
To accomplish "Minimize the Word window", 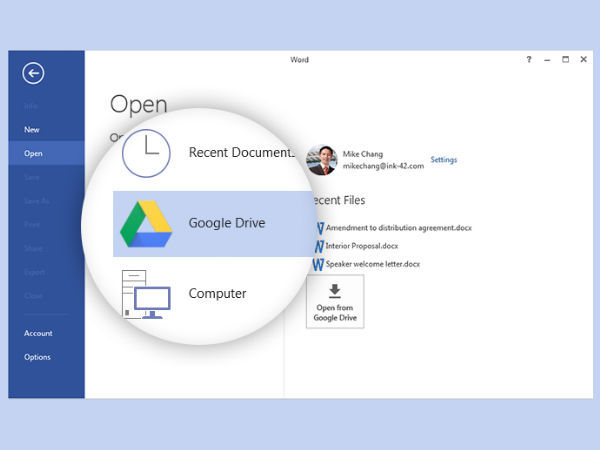I will click(x=547, y=60).
